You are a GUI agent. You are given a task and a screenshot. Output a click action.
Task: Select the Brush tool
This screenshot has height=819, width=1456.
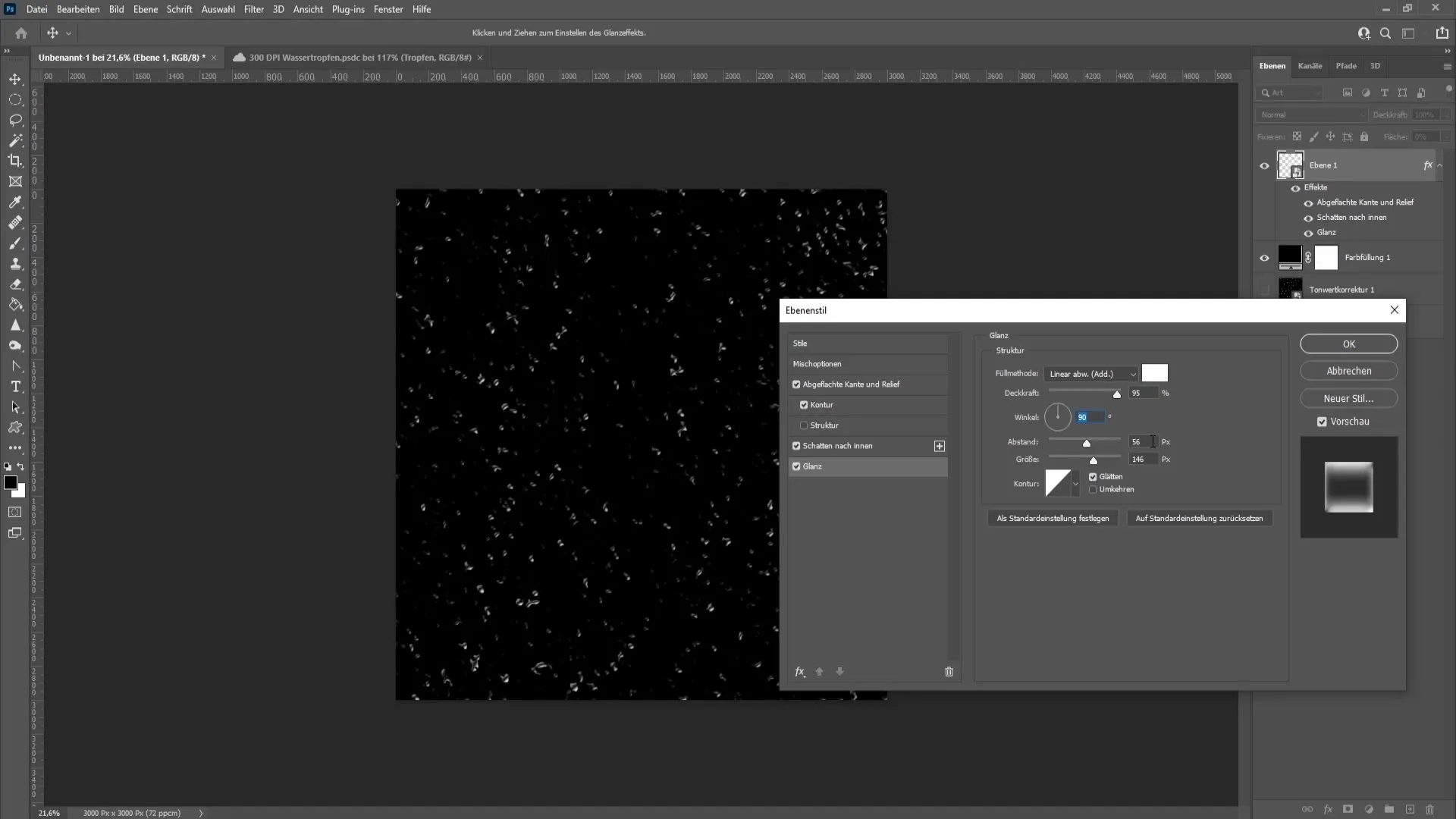coord(15,243)
